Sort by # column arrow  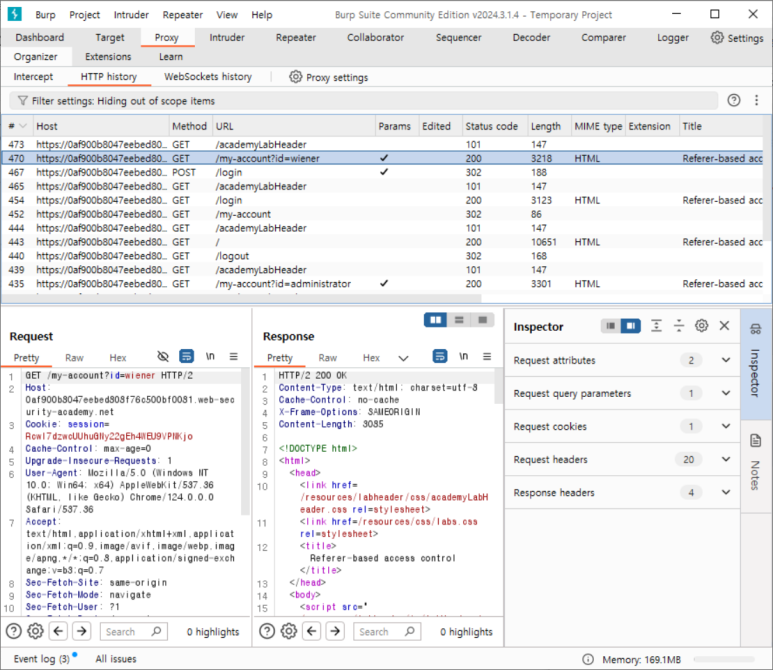[23, 126]
